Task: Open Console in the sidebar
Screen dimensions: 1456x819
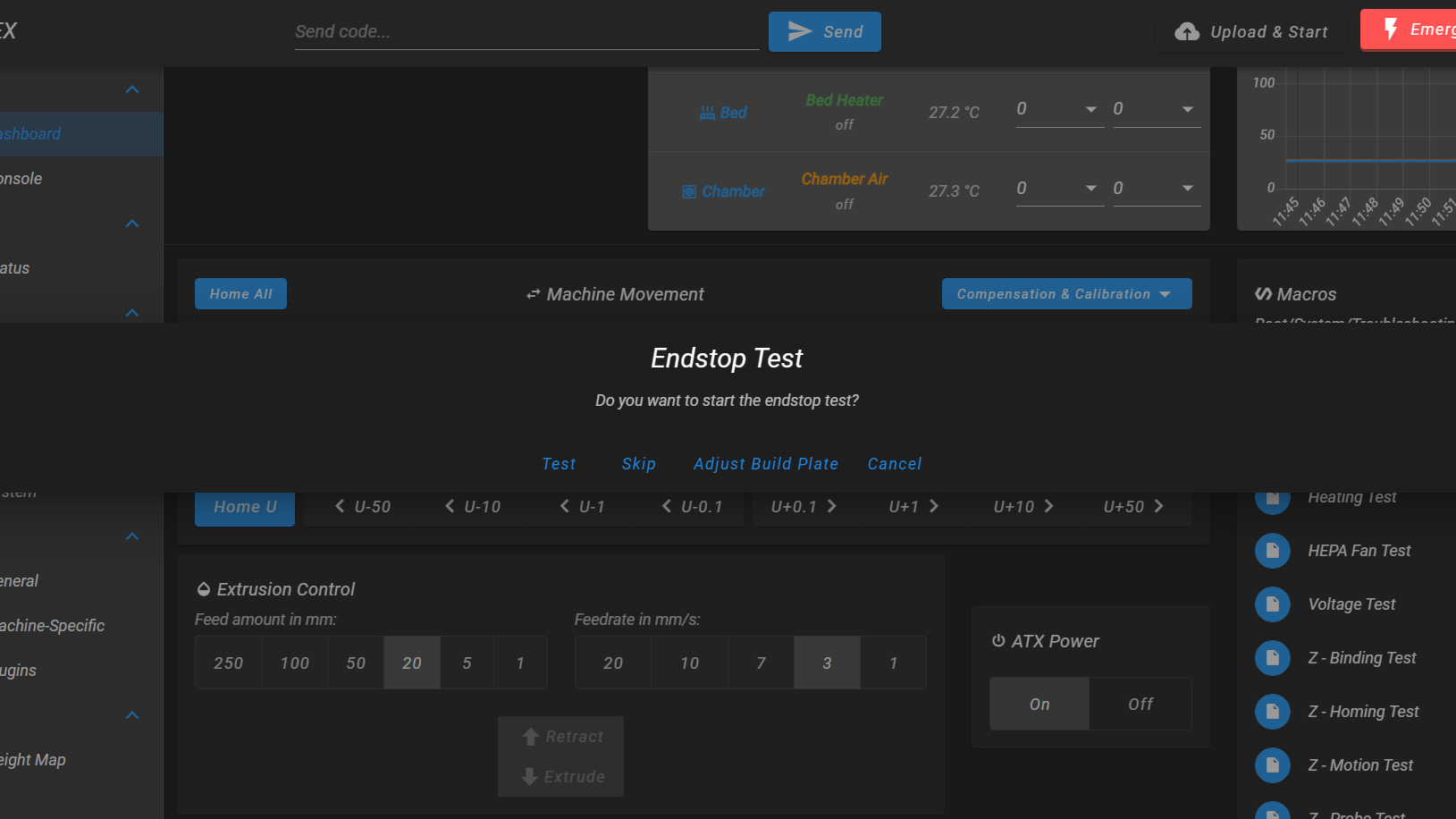Action: coord(81,179)
